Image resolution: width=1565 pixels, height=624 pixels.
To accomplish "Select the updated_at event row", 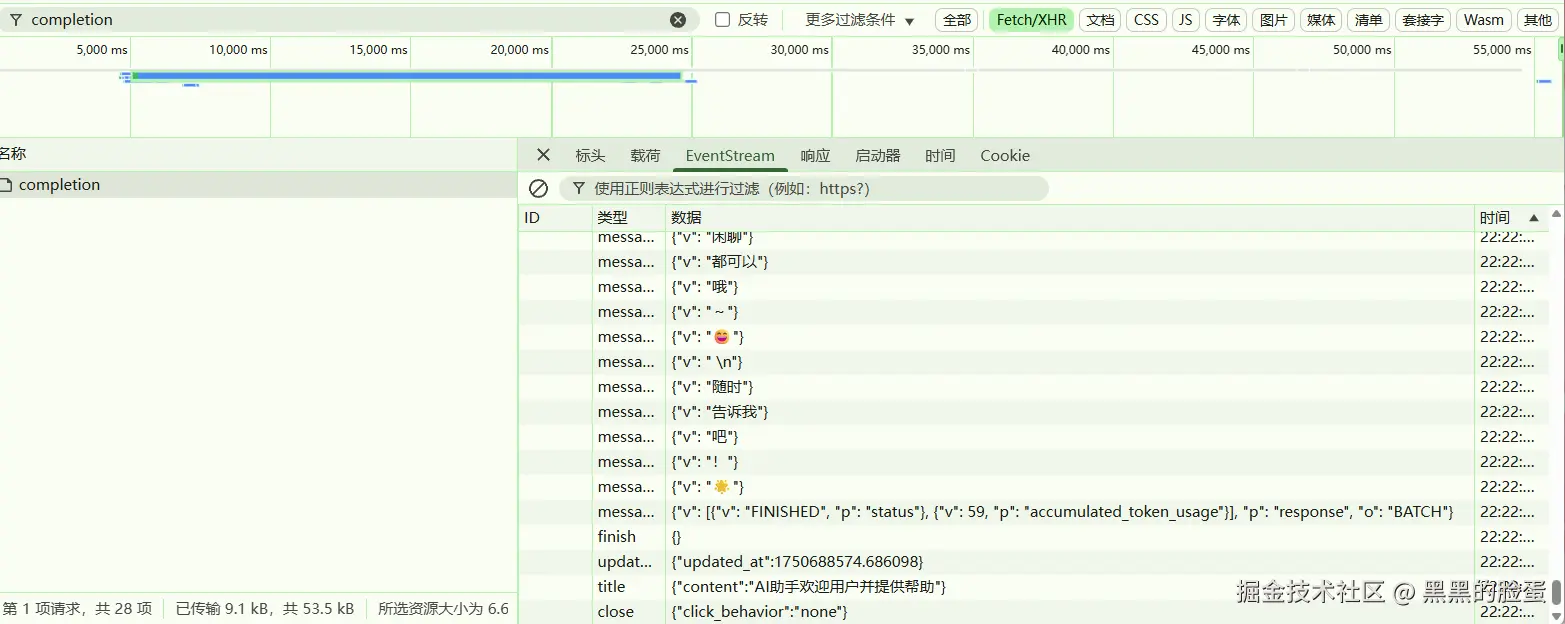I will [1033, 562].
